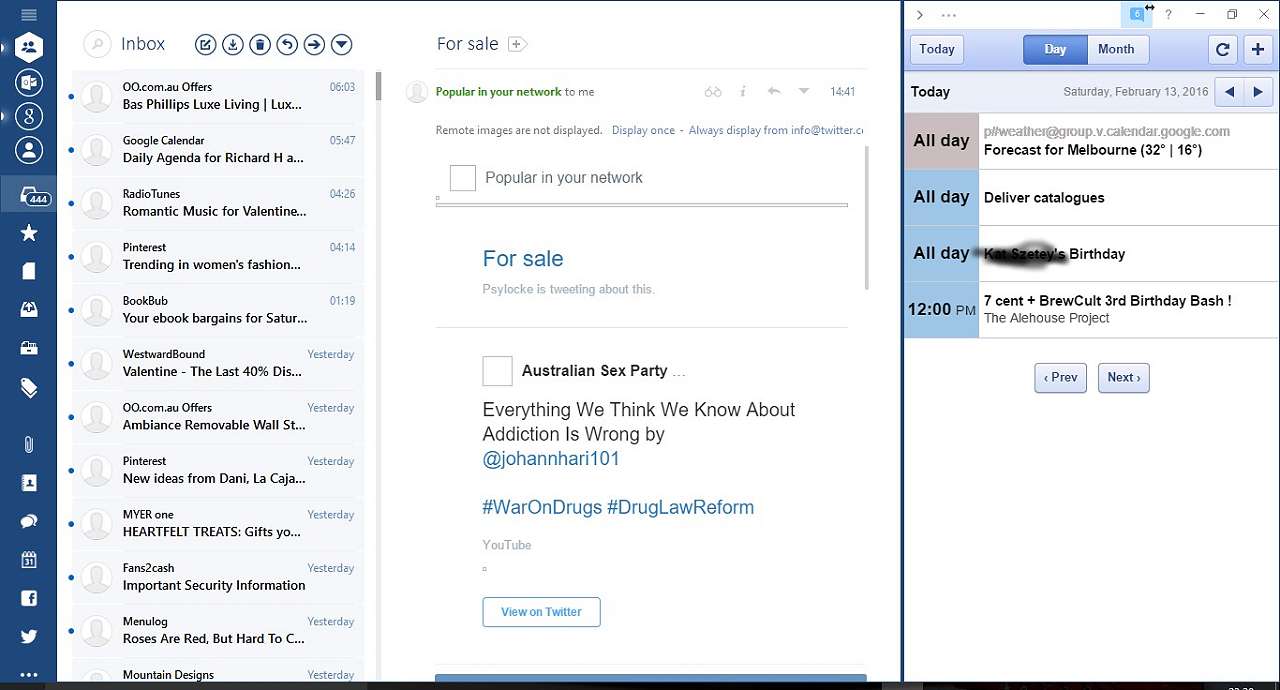Show message info with the i icon
1280x690 pixels.
pos(742,92)
